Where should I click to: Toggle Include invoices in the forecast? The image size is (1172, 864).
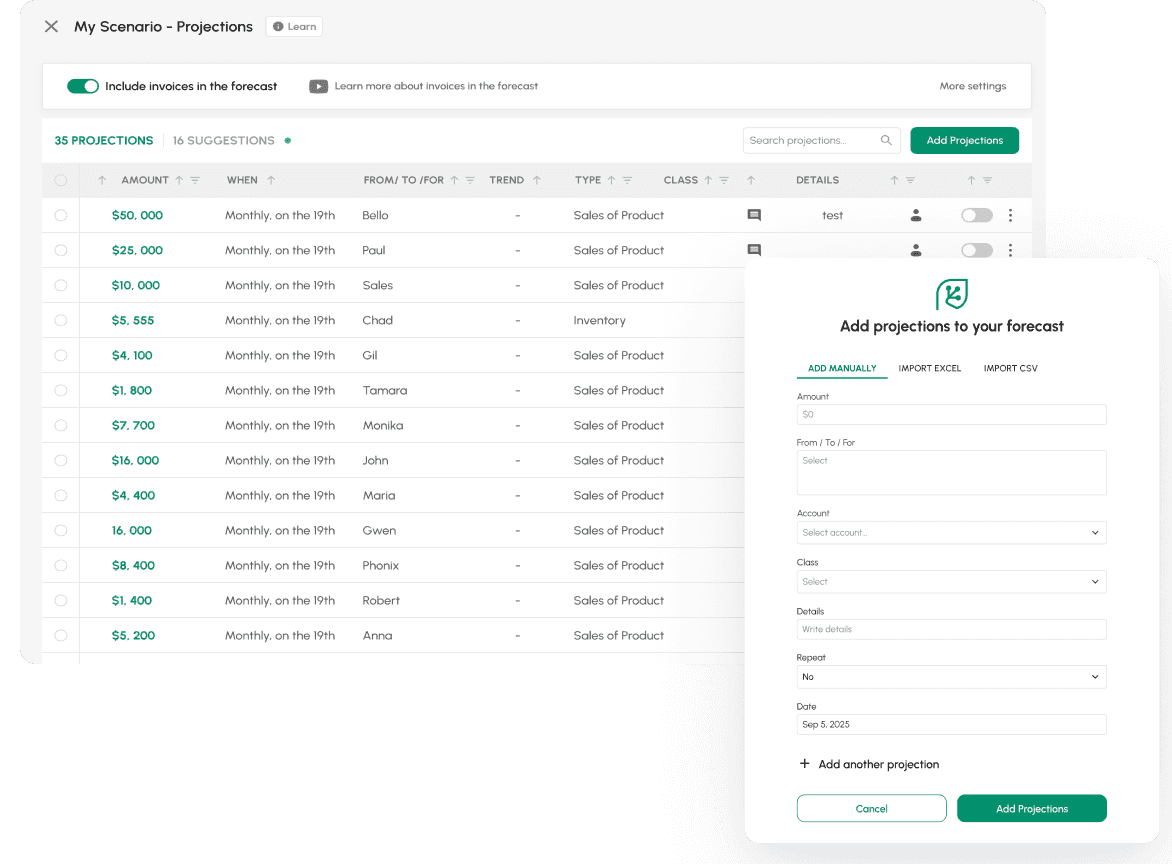coord(83,87)
